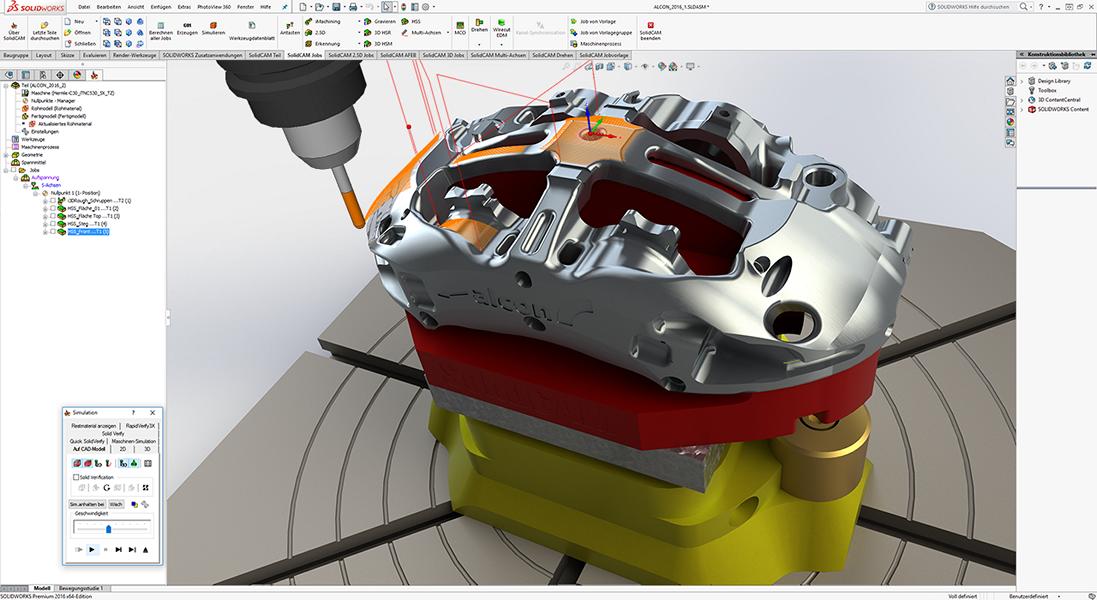This screenshot has width=1097, height=600.
Task: Add a Gravieren engraving job
Action: coord(380,22)
